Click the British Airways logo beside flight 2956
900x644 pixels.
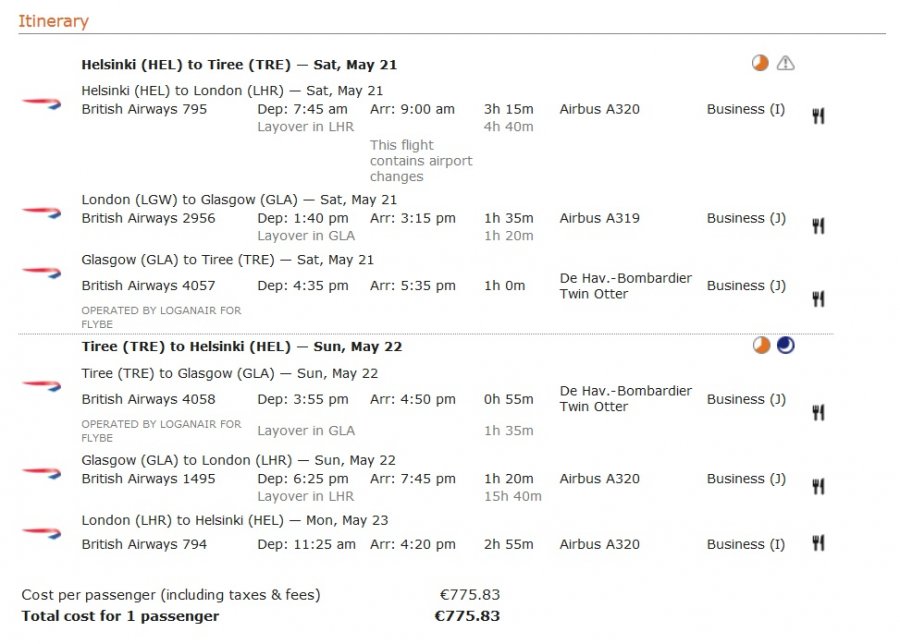[x=41, y=212]
